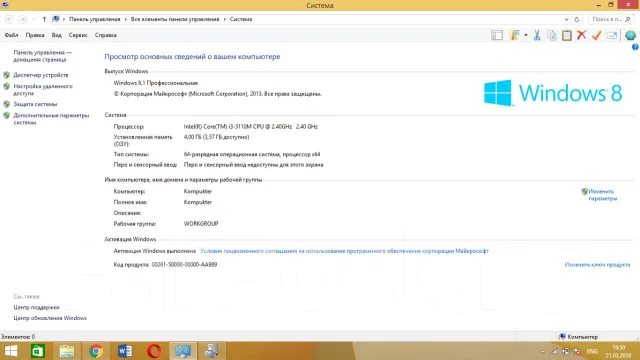The image size is (640, 360).
Task: Click the processor value Intel Core i3-3110M
Action: point(251,127)
